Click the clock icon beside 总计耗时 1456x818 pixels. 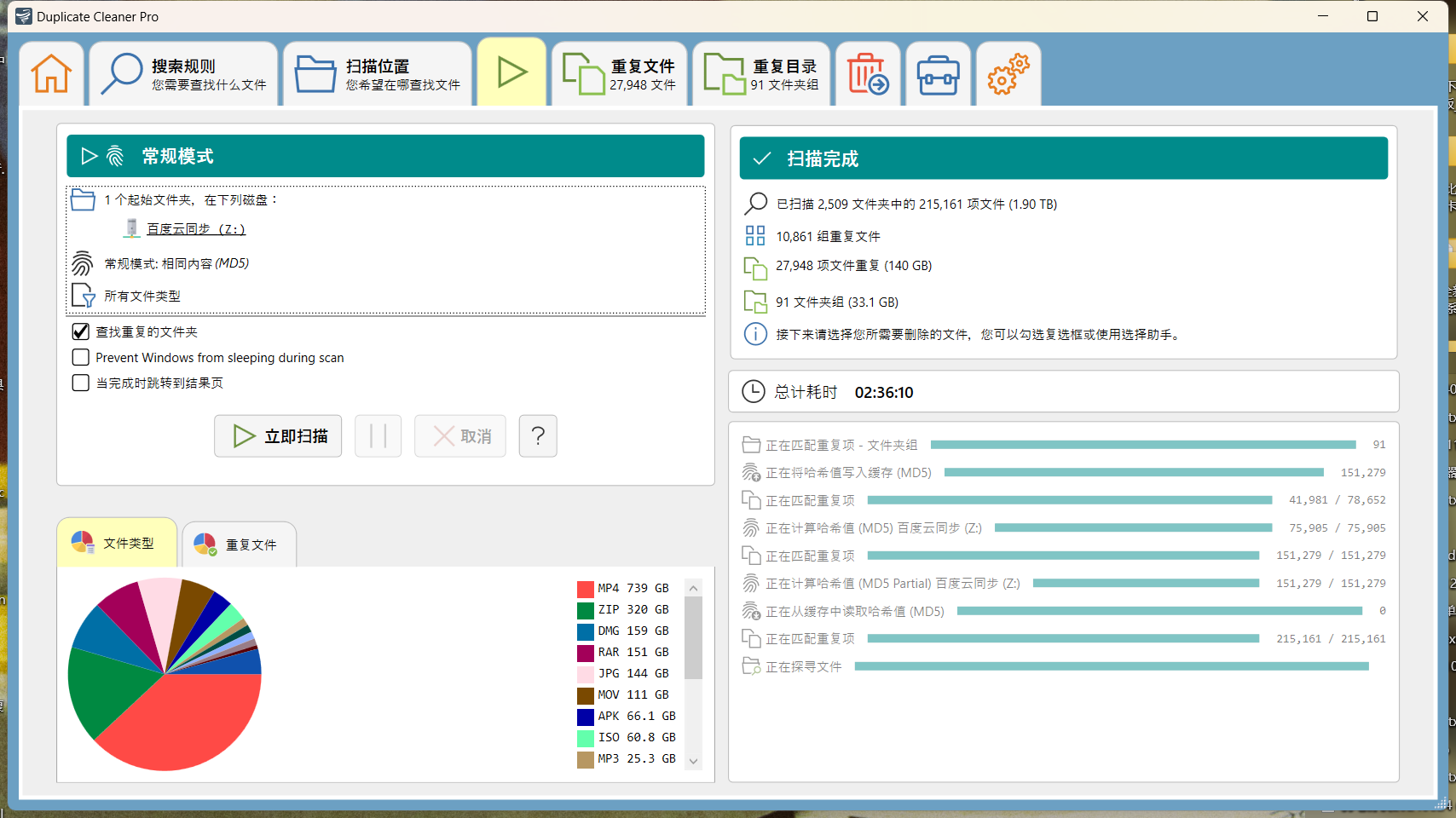pos(754,392)
